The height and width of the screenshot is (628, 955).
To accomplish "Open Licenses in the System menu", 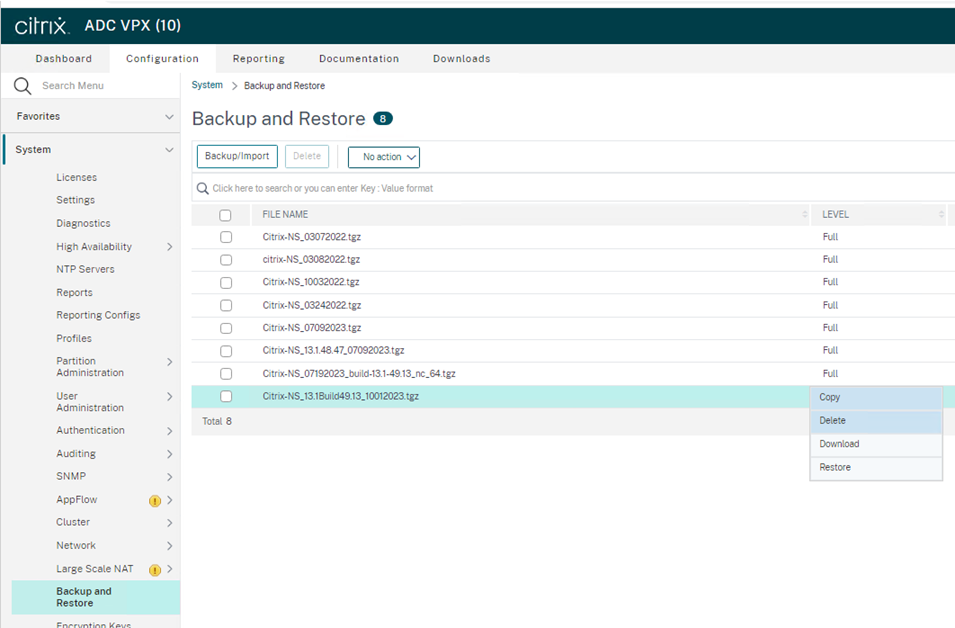I will coord(77,177).
